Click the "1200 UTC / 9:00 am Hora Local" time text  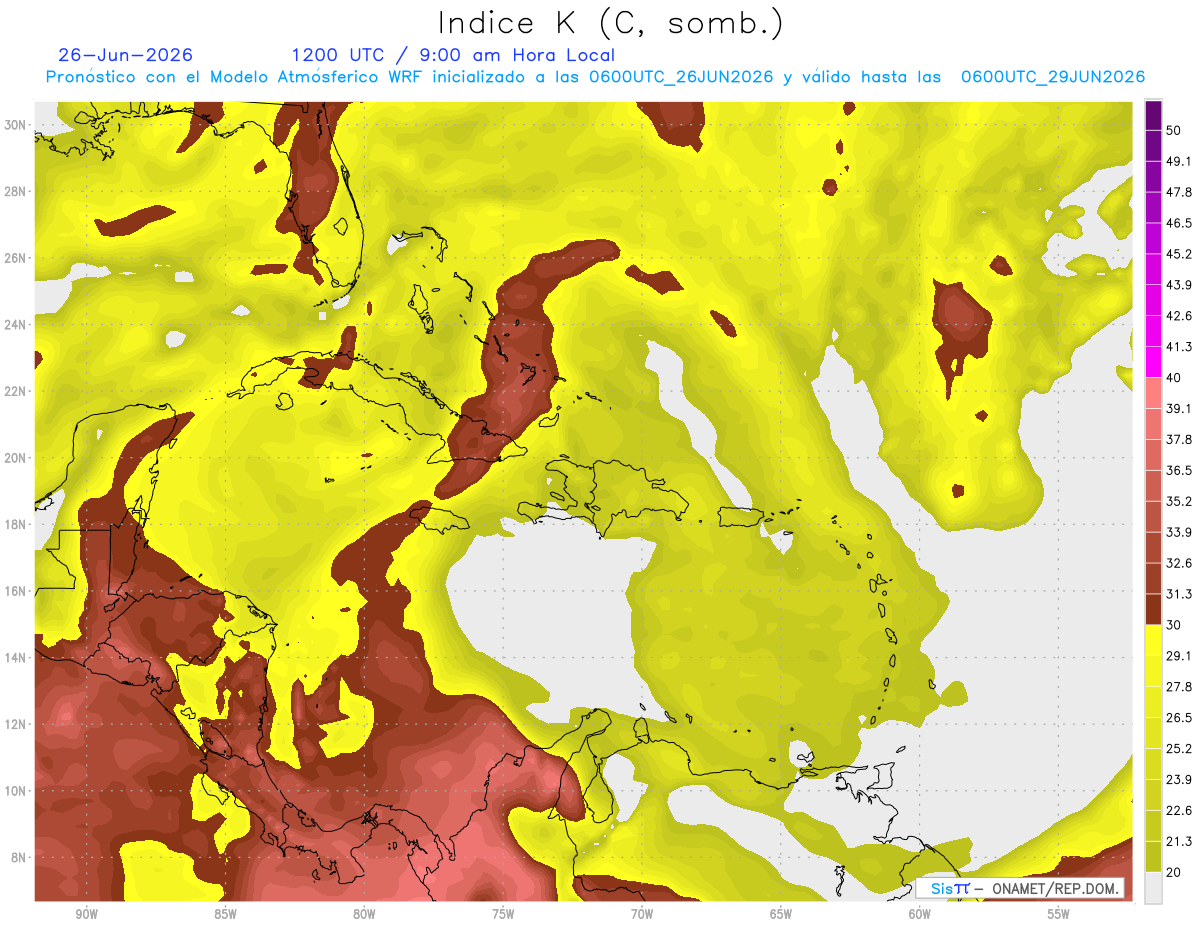(453, 55)
